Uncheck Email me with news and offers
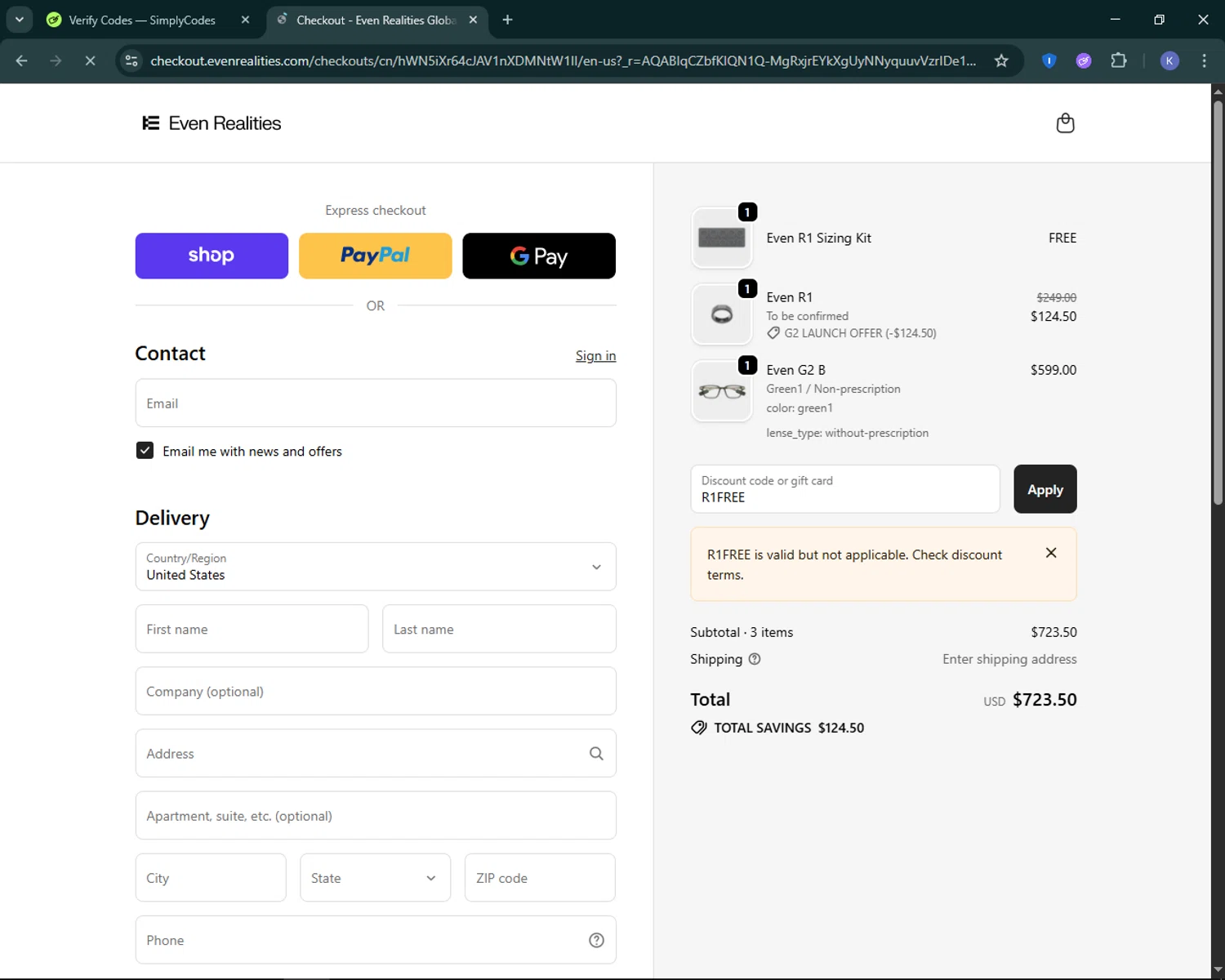The width and height of the screenshot is (1225, 980). click(145, 451)
